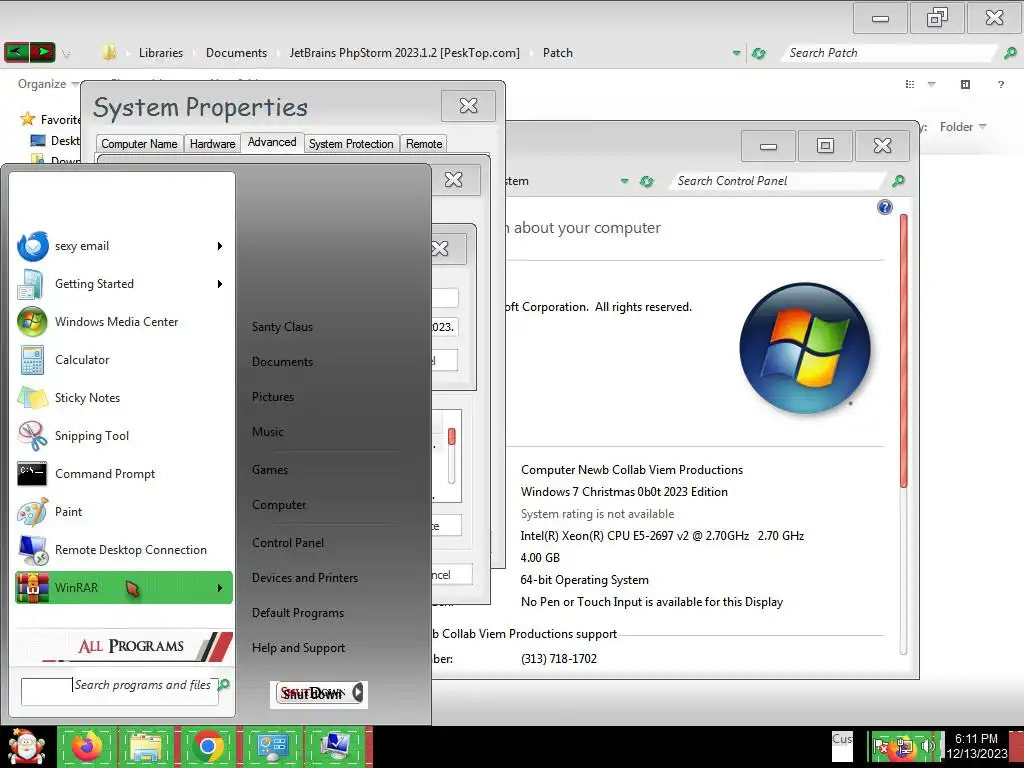
Task: Open the Control Panel taskbar icon
Action: (273, 746)
